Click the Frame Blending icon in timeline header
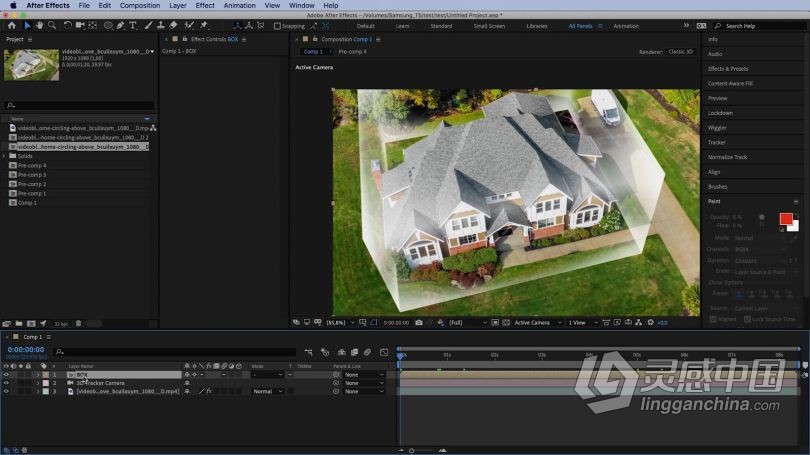This screenshot has width=810, height=455. pyautogui.click(x=354, y=352)
